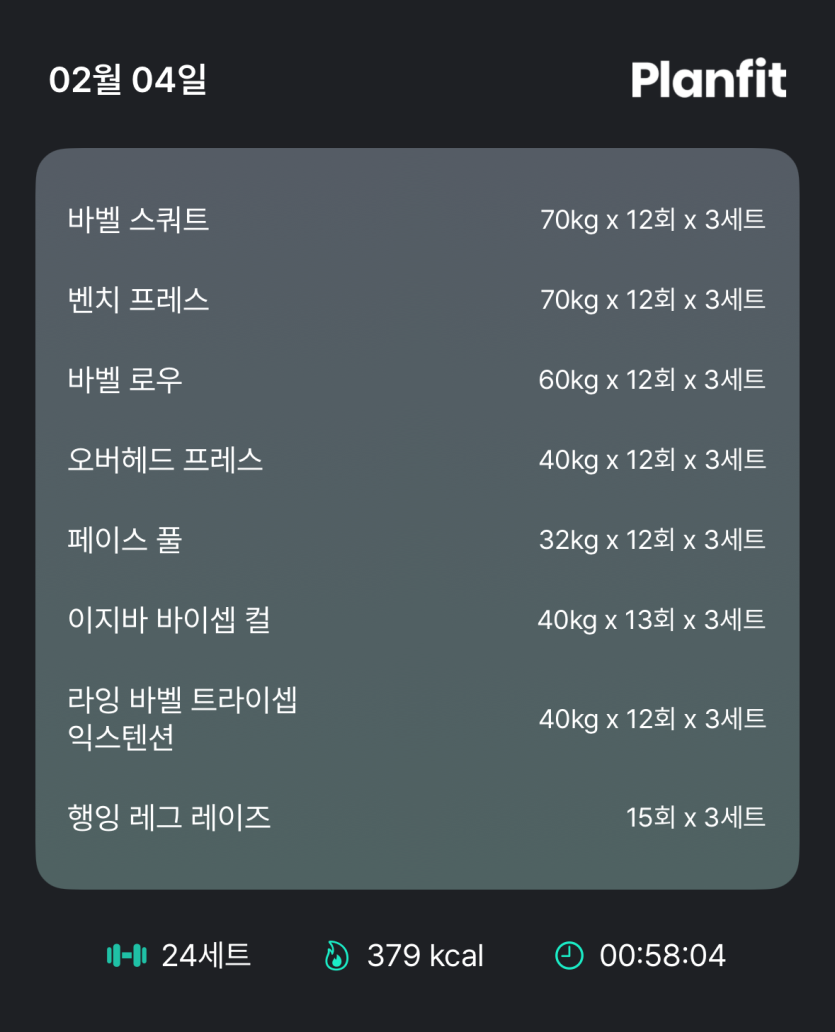Tap the 오버헤드 프레스 exercise name

(165, 459)
